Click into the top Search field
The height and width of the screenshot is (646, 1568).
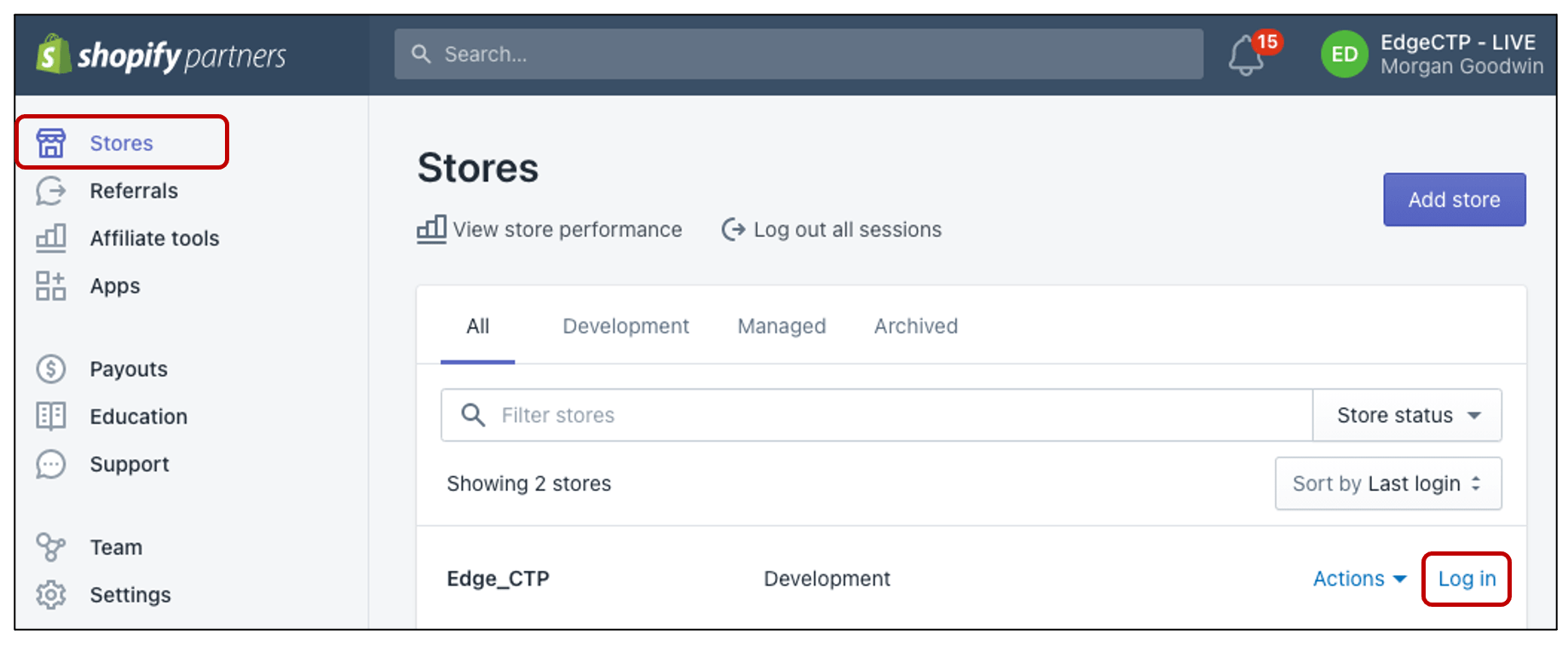[x=798, y=54]
